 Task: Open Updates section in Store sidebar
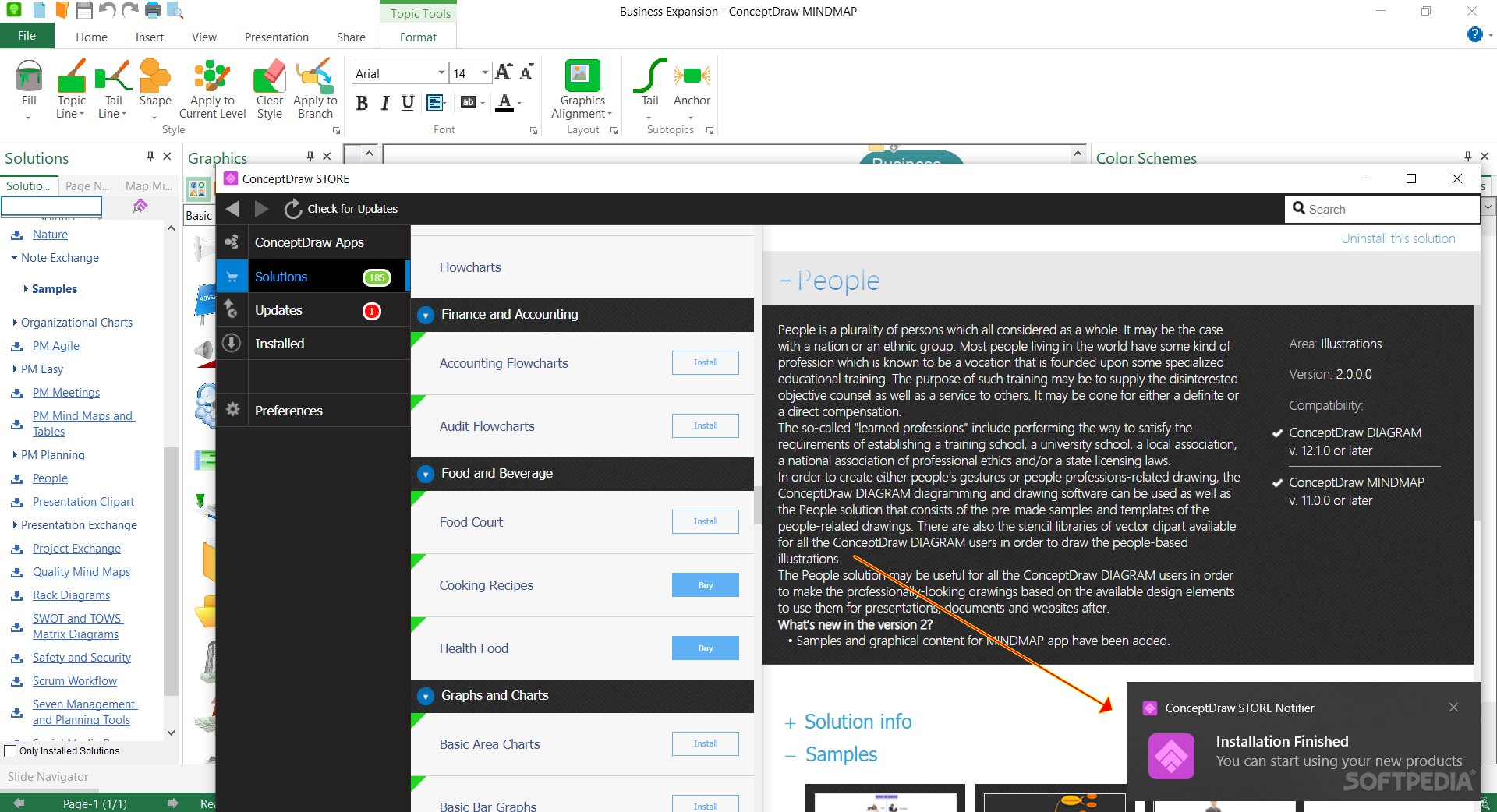[x=313, y=310]
